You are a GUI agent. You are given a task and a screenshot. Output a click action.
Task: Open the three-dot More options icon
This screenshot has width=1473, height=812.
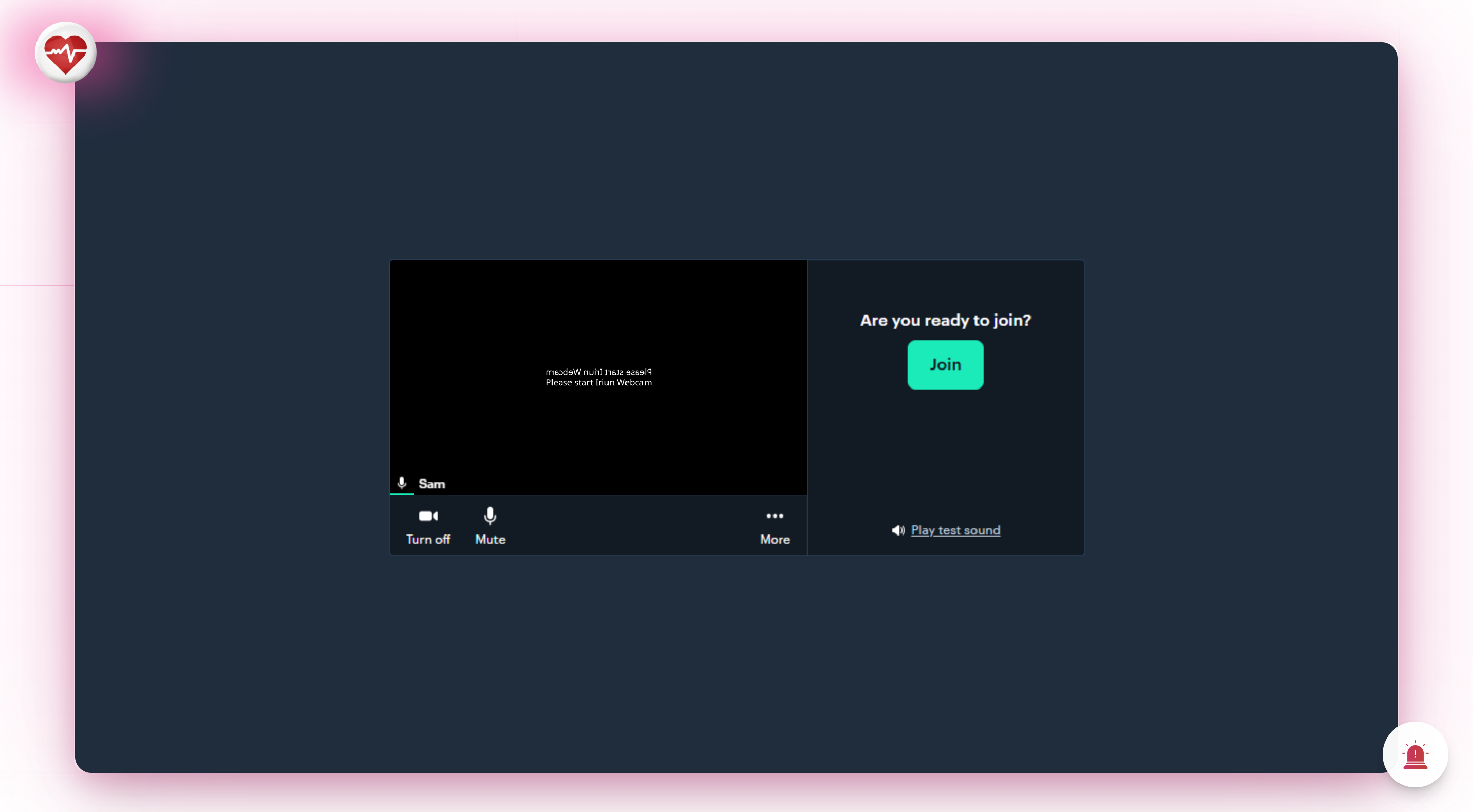coord(775,516)
